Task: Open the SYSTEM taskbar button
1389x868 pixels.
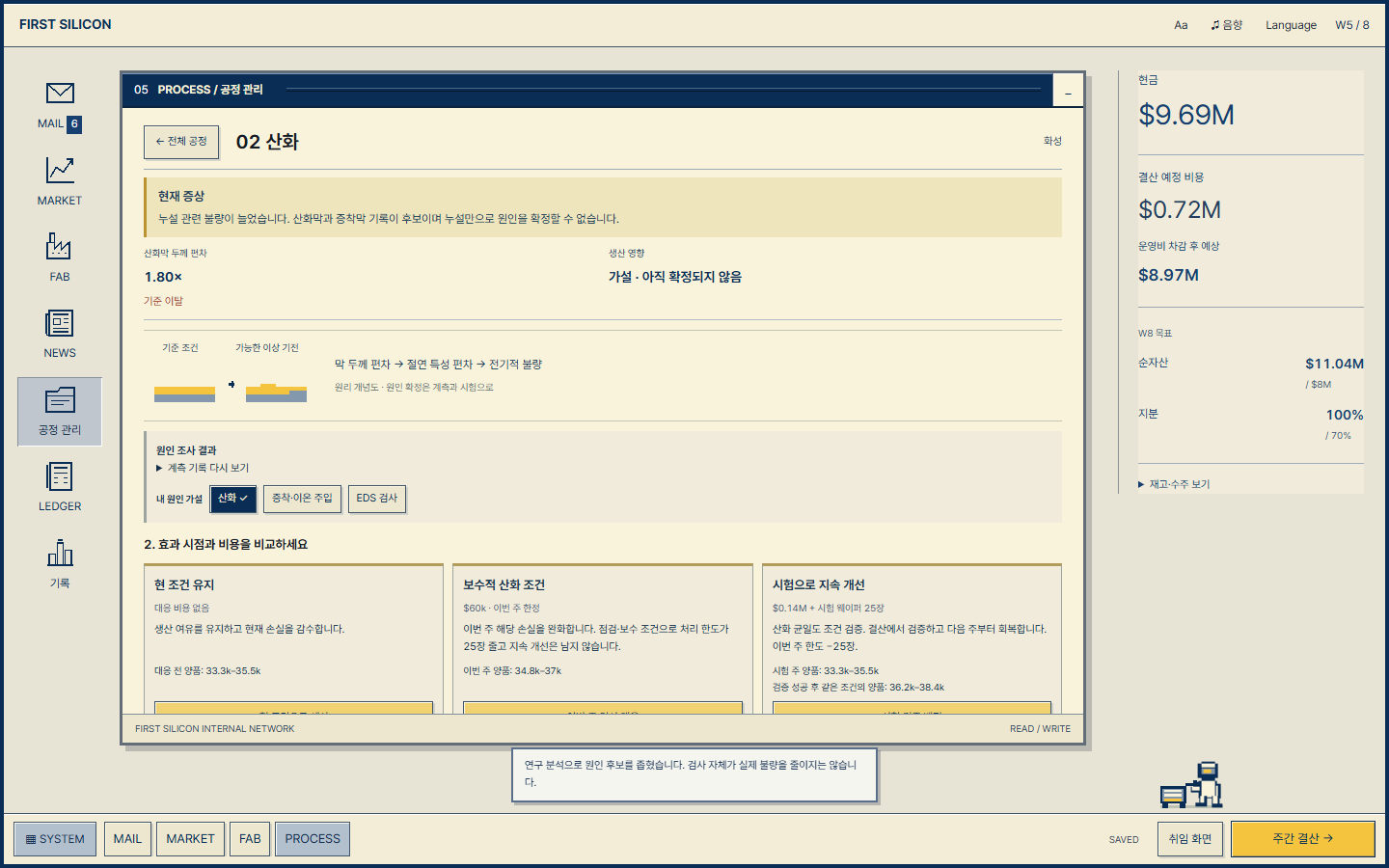Action: point(55,839)
